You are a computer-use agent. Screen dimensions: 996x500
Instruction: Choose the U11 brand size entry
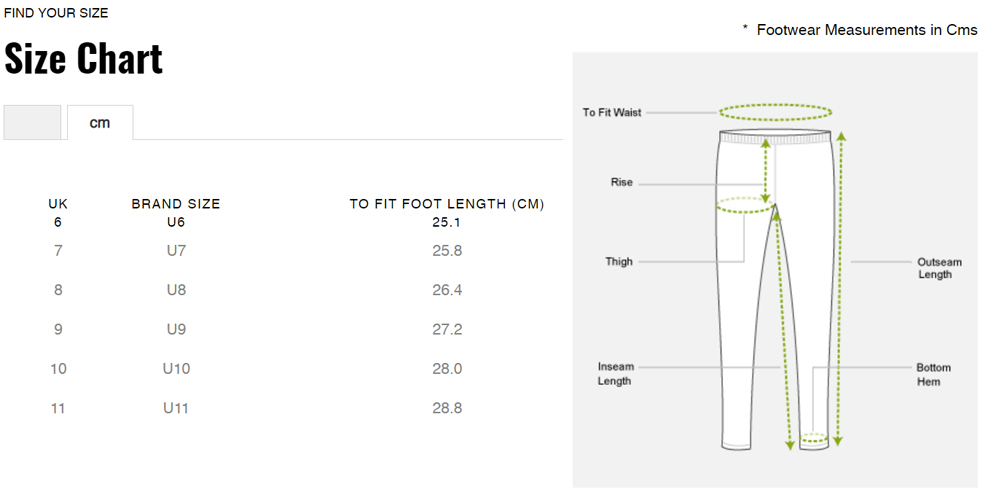point(176,408)
